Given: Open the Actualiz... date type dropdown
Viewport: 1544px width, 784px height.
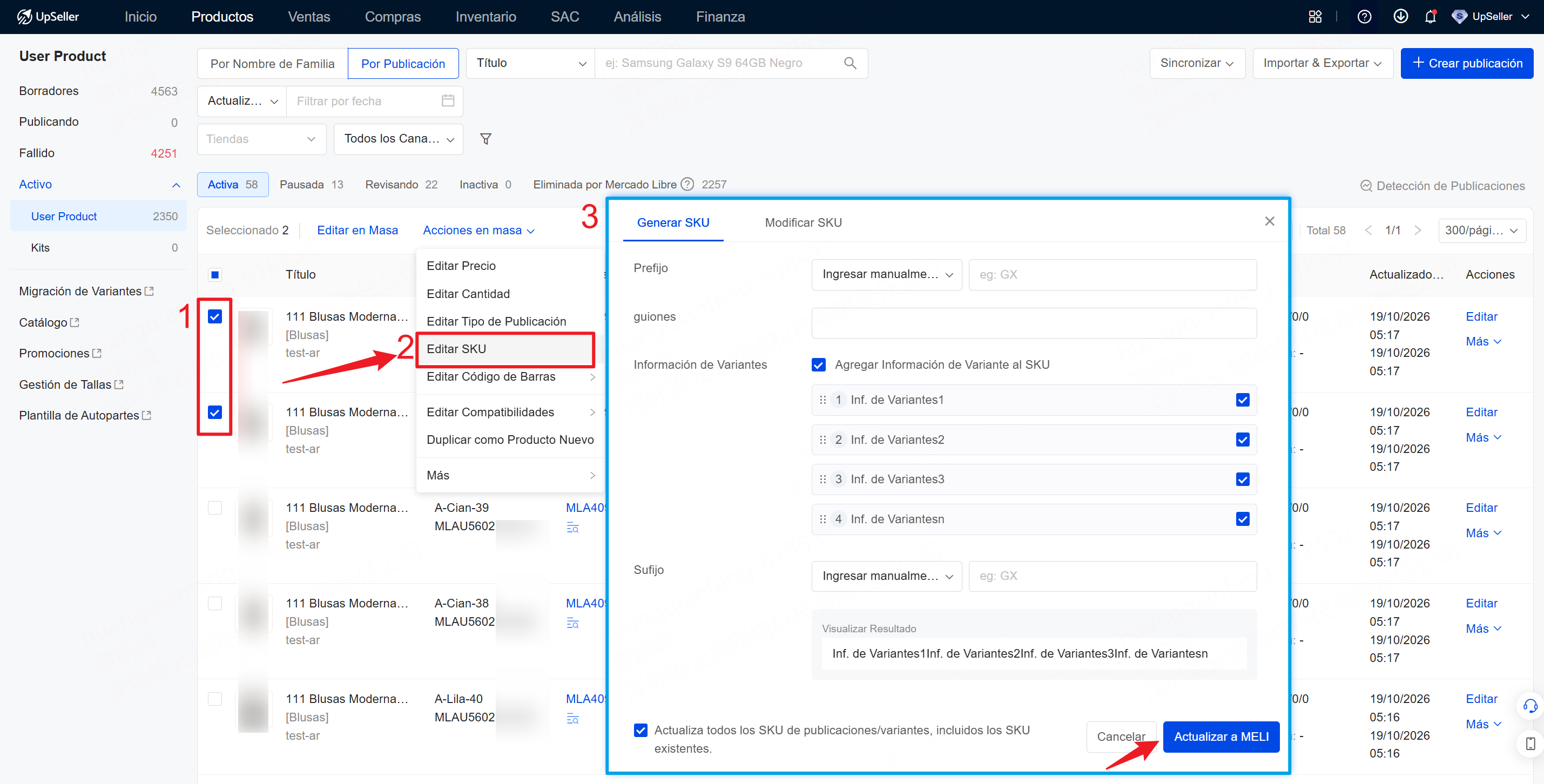Looking at the screenshot, I should [242, 100].
